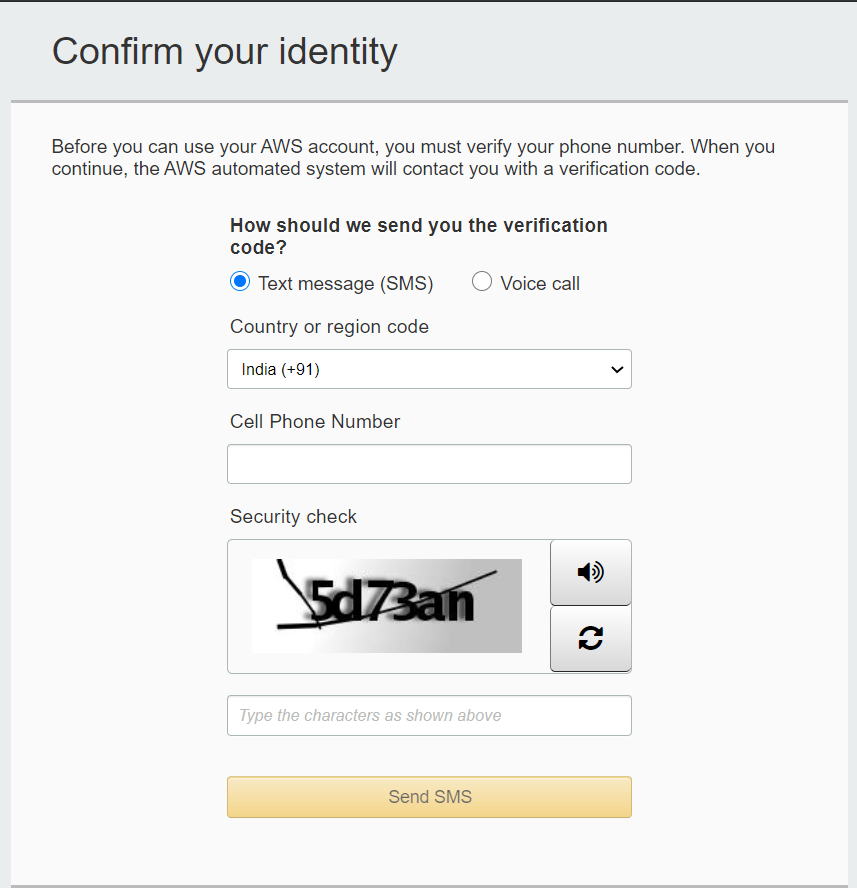The image size is (857, 888).
Task: Select the Text message (SMS) option
Action: [239, 281]
